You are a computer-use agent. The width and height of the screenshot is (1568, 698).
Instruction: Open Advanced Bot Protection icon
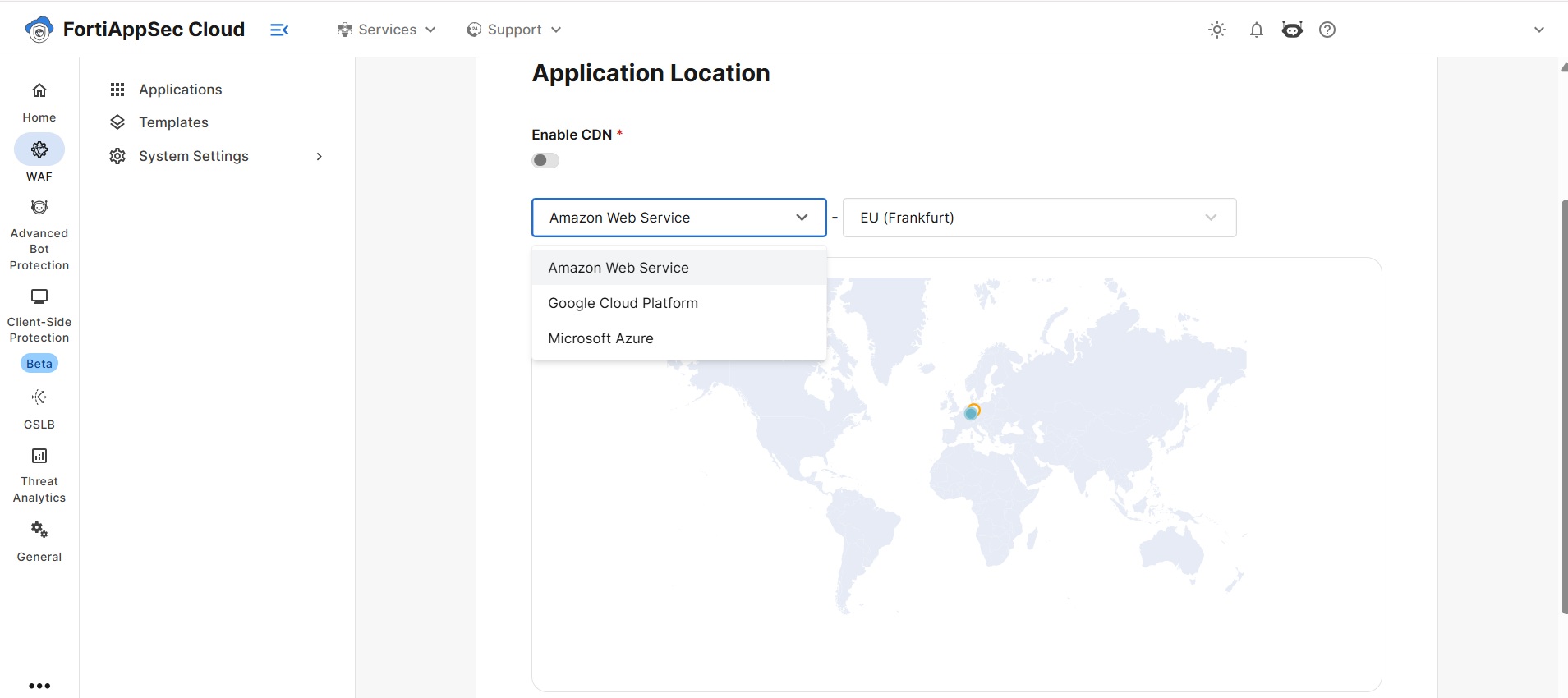(x=39, y=207)
